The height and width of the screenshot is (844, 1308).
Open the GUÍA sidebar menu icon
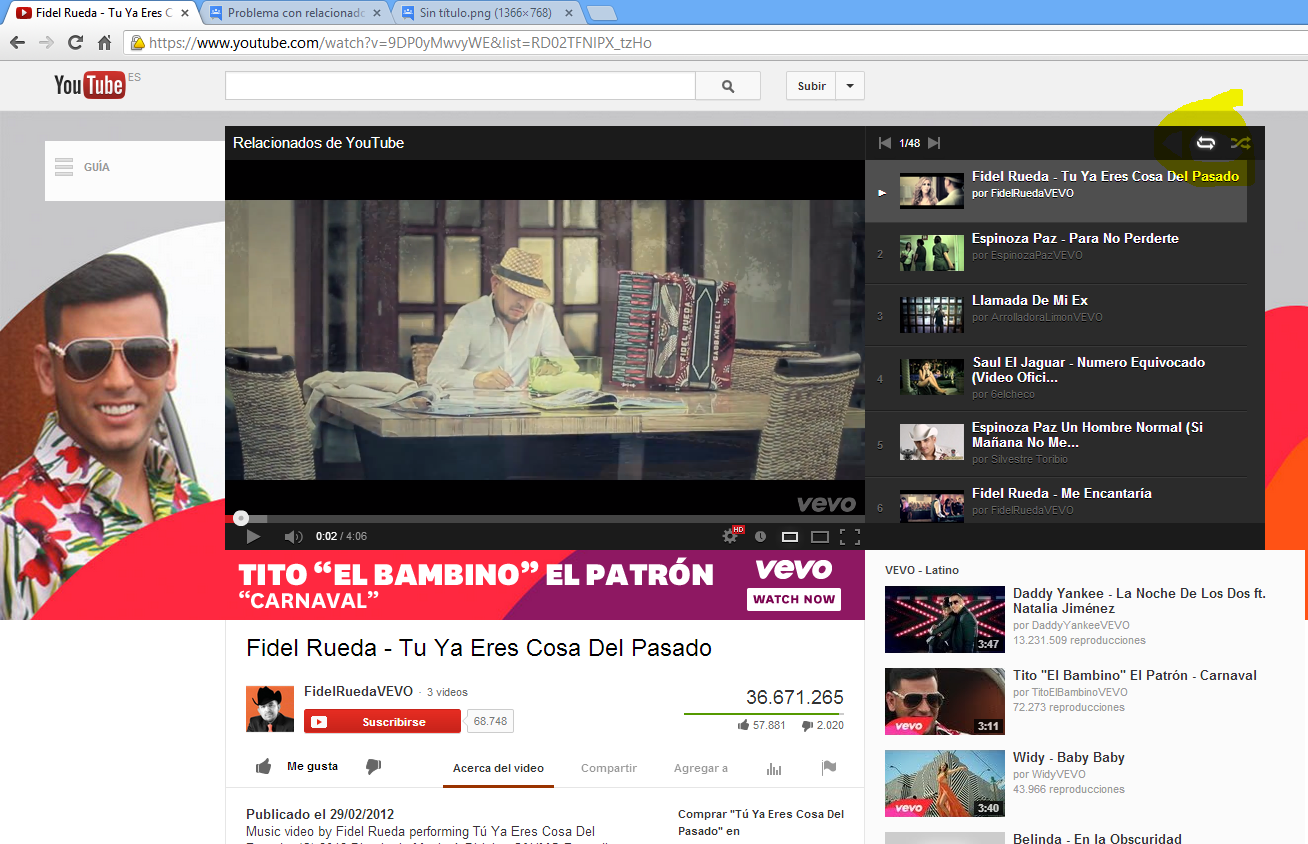pyautogui.click(x=64, y=167)
